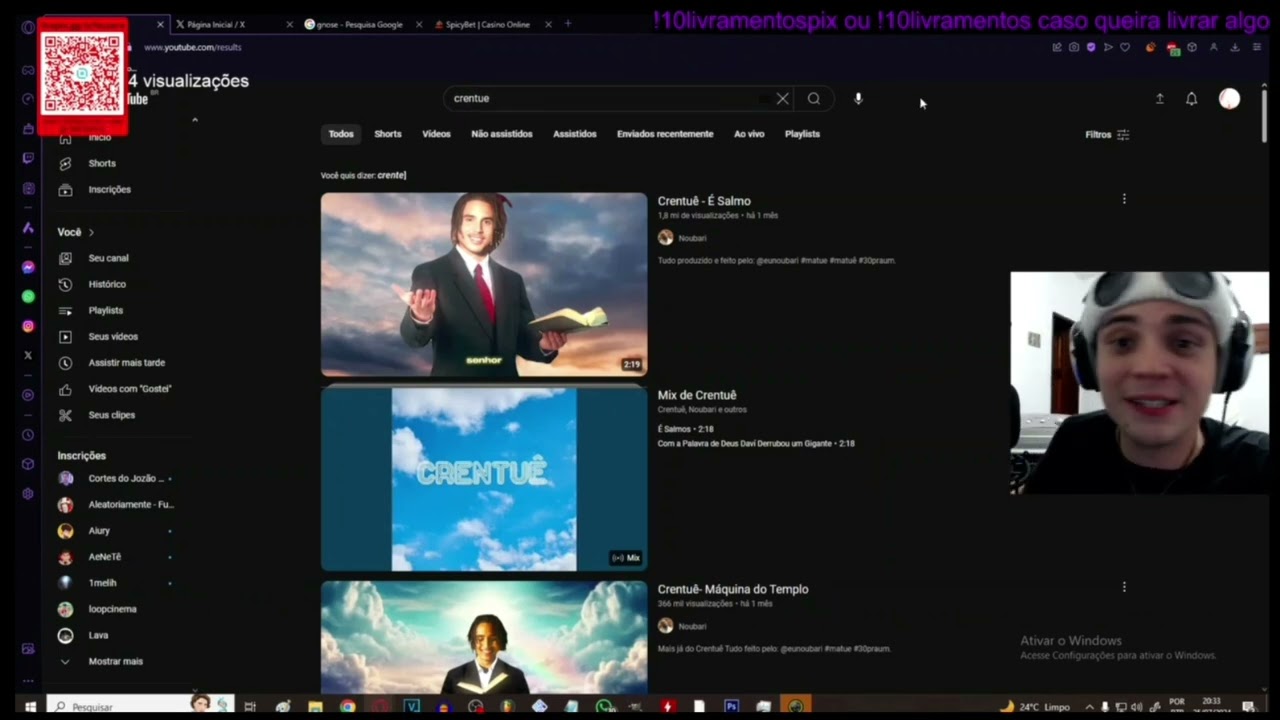Select the Vídeos filter chip
This screenshot has width=1280, height=720.
436,134
